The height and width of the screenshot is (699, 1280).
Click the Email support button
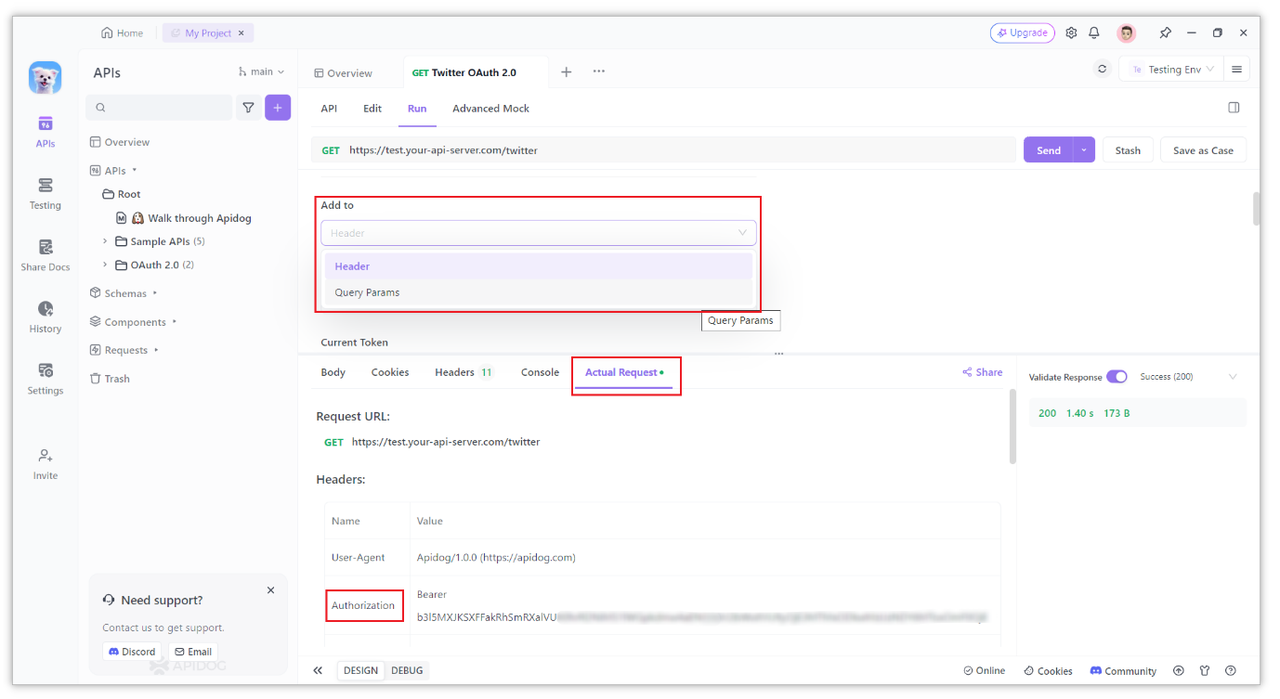(x=193, y=652)
